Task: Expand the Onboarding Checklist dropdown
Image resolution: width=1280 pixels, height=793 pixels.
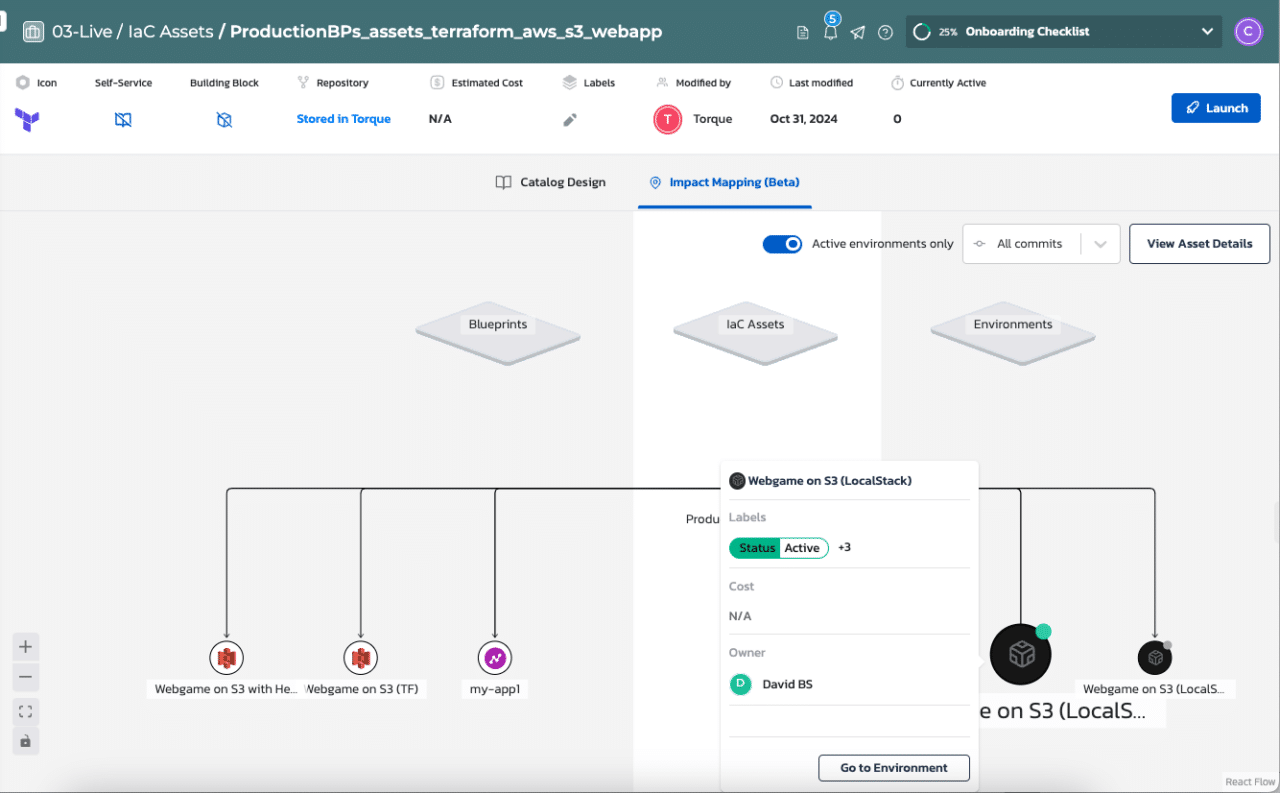Action: (1207, 31)
